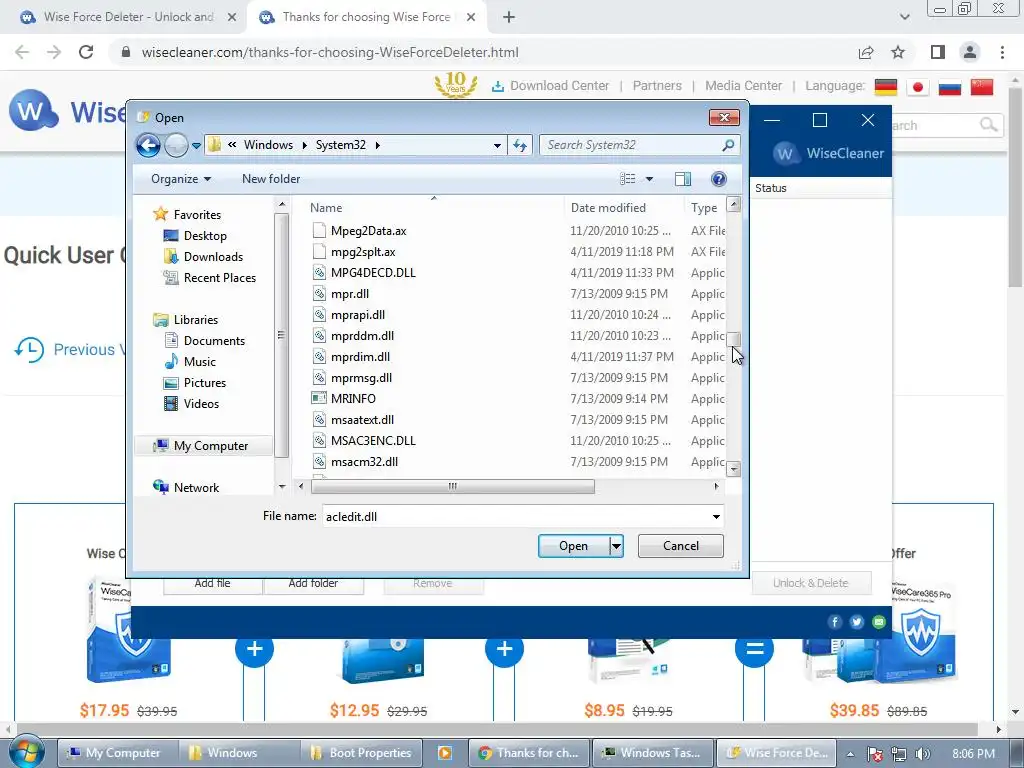The height and width of the screenshot is (768, 1024).
Task: Reload the browser page
Action: click(86, 52)
